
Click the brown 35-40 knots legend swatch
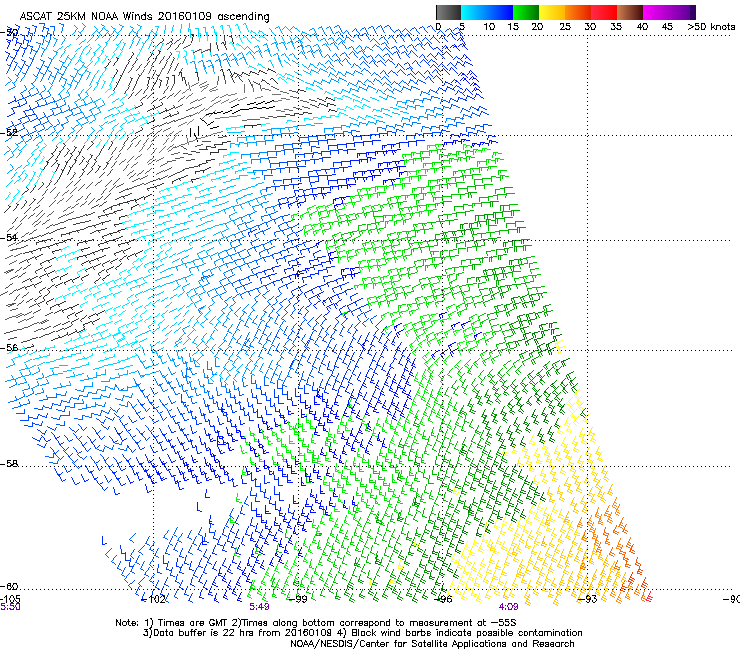click(630, 12)
